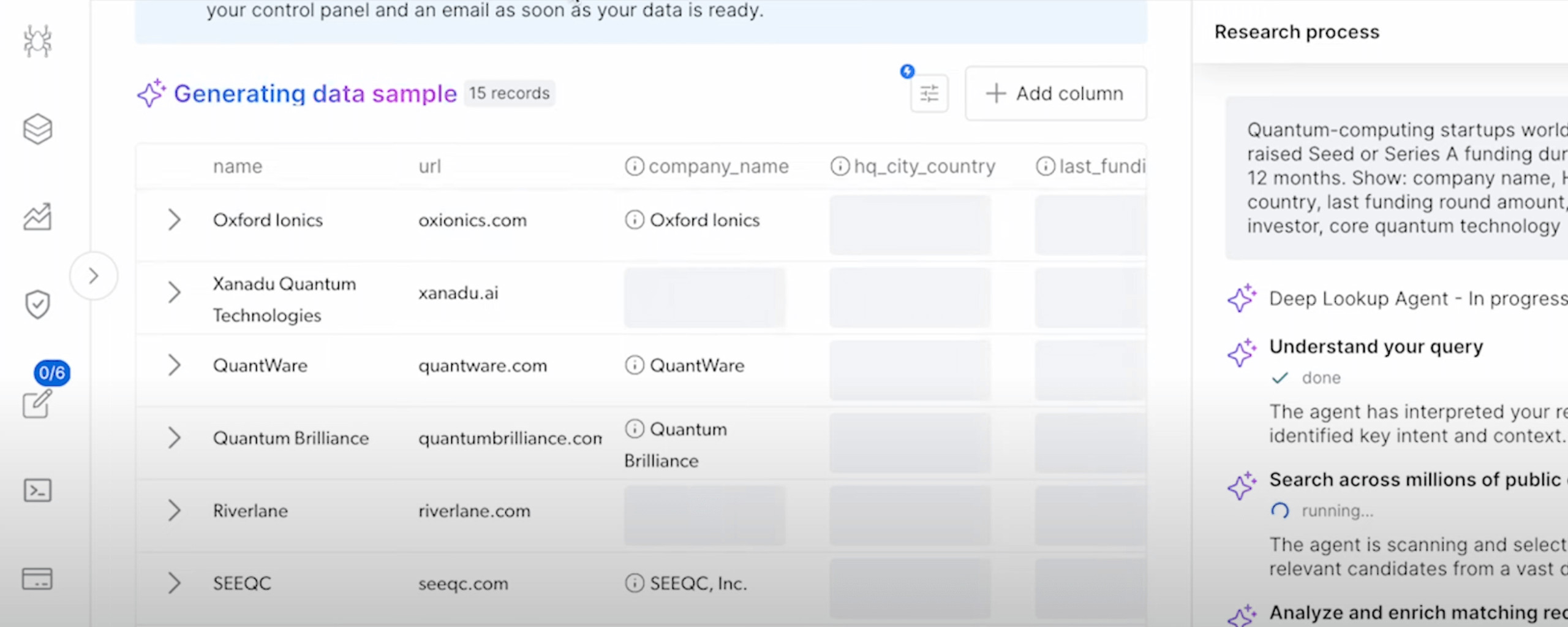Click the Deep Lookup Agent sparkle icon
This screenshot has width=1568, height=627.
pyautogui.click(x=1242, y=298)
